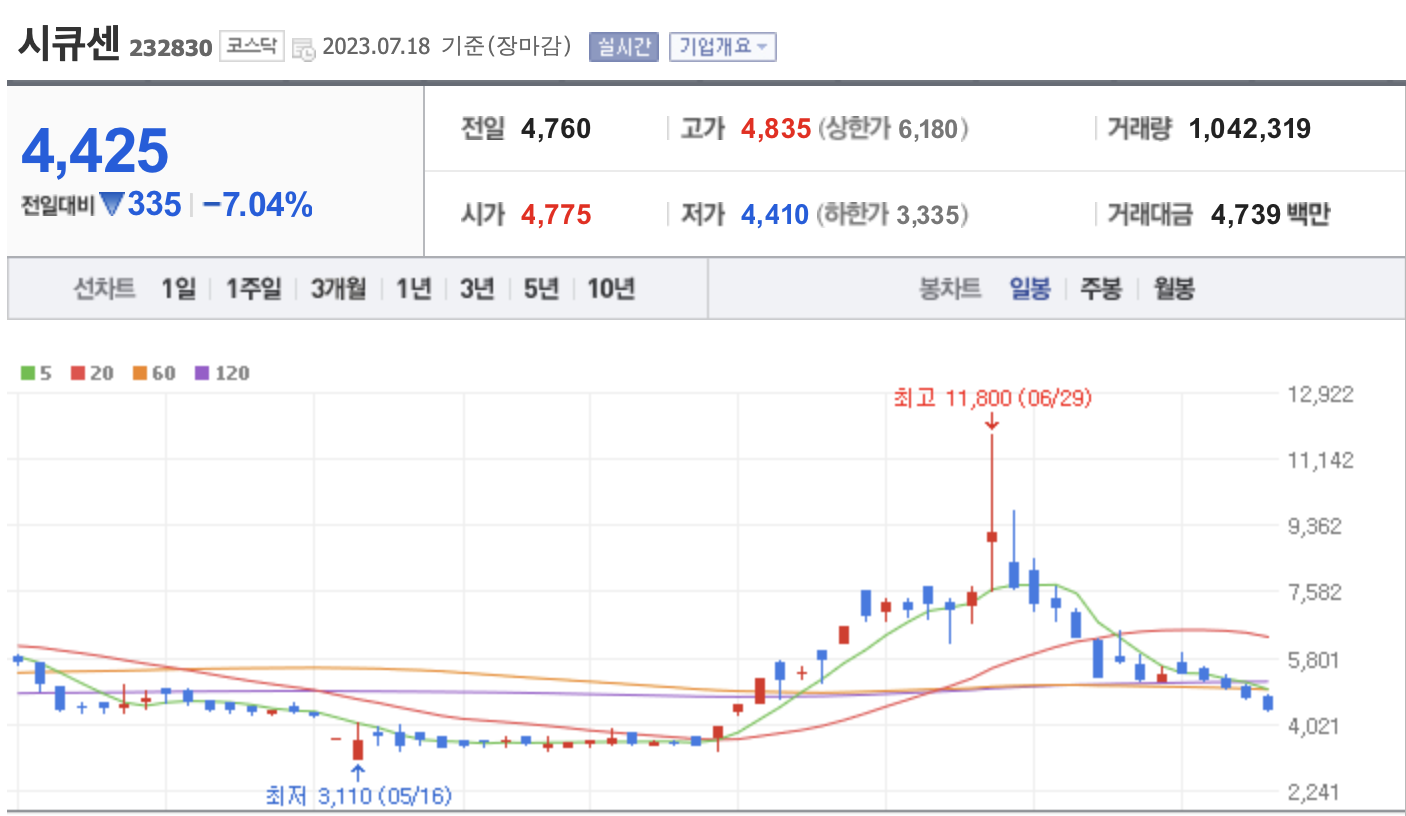
Task: Select the 1일 line chart tab
Action: pos(179,289)
